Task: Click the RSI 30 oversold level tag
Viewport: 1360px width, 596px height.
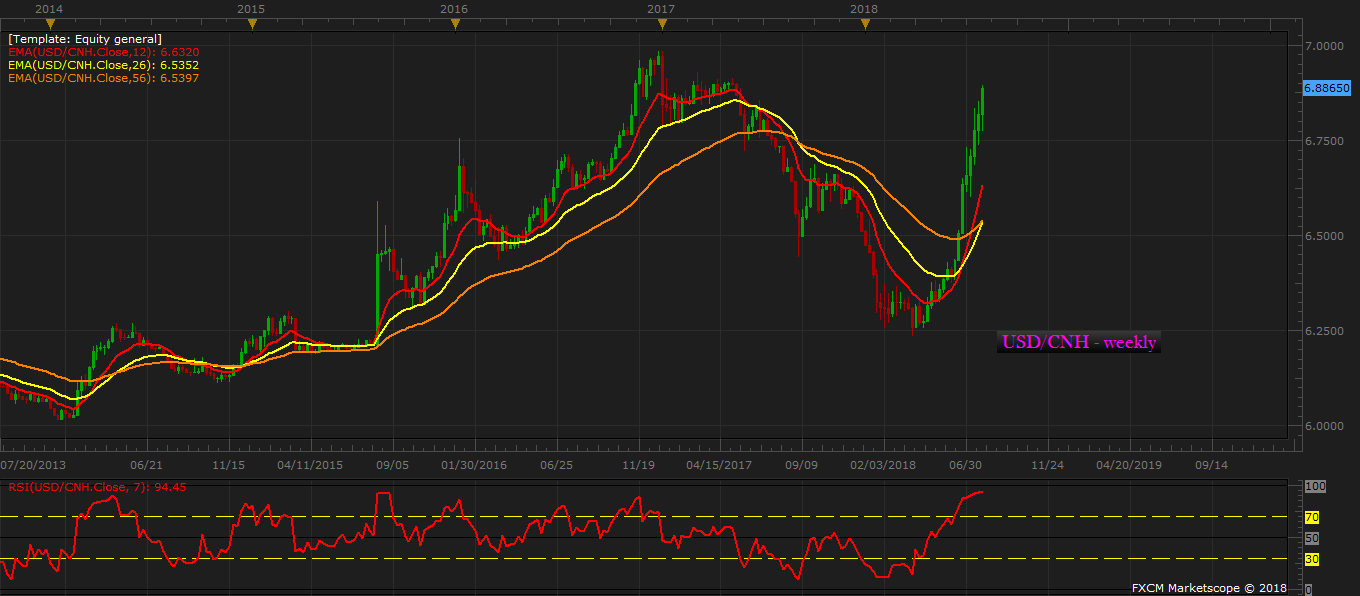Action: coord(1312,559)
